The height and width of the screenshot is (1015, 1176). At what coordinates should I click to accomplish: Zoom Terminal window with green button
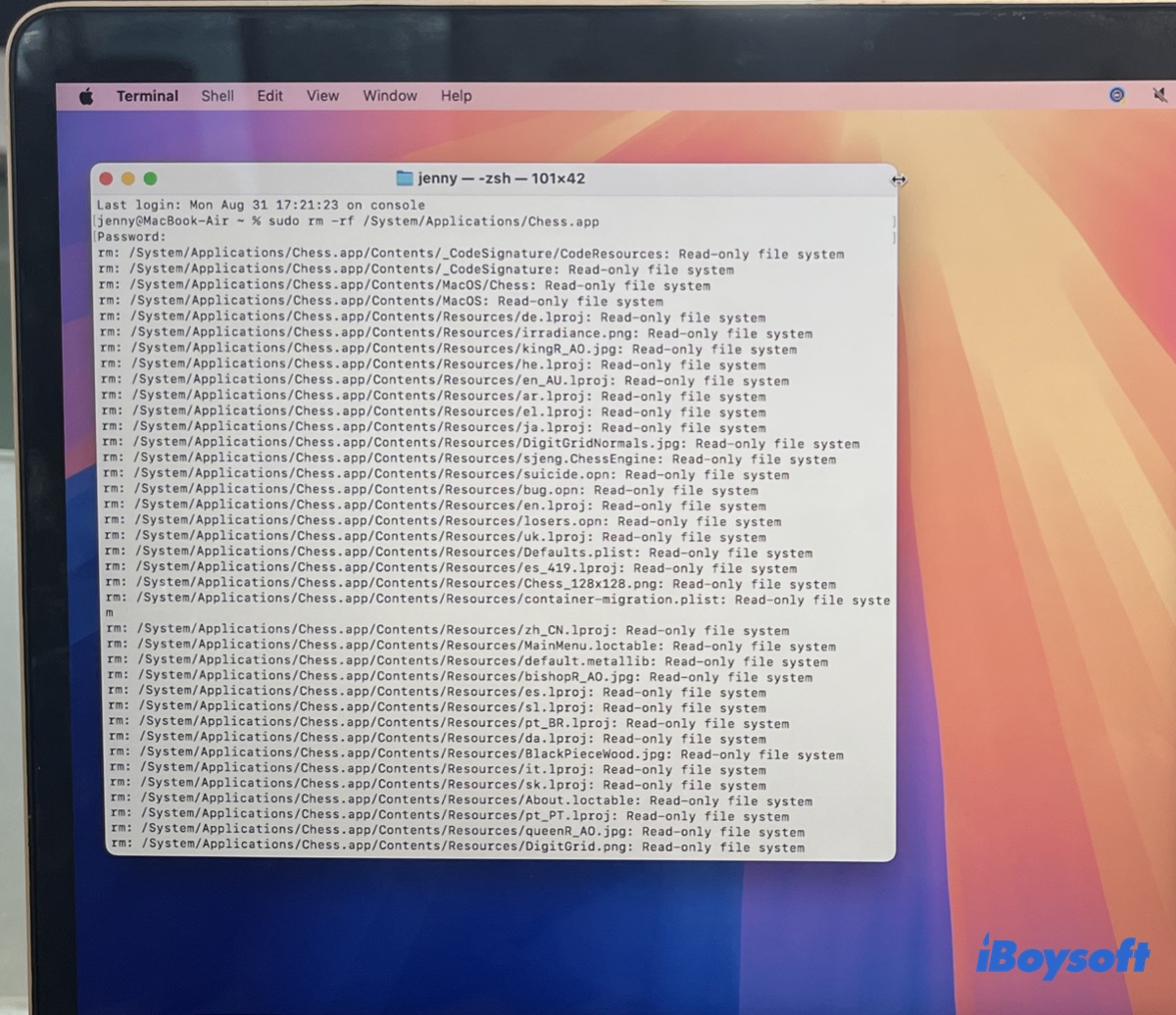150,178
